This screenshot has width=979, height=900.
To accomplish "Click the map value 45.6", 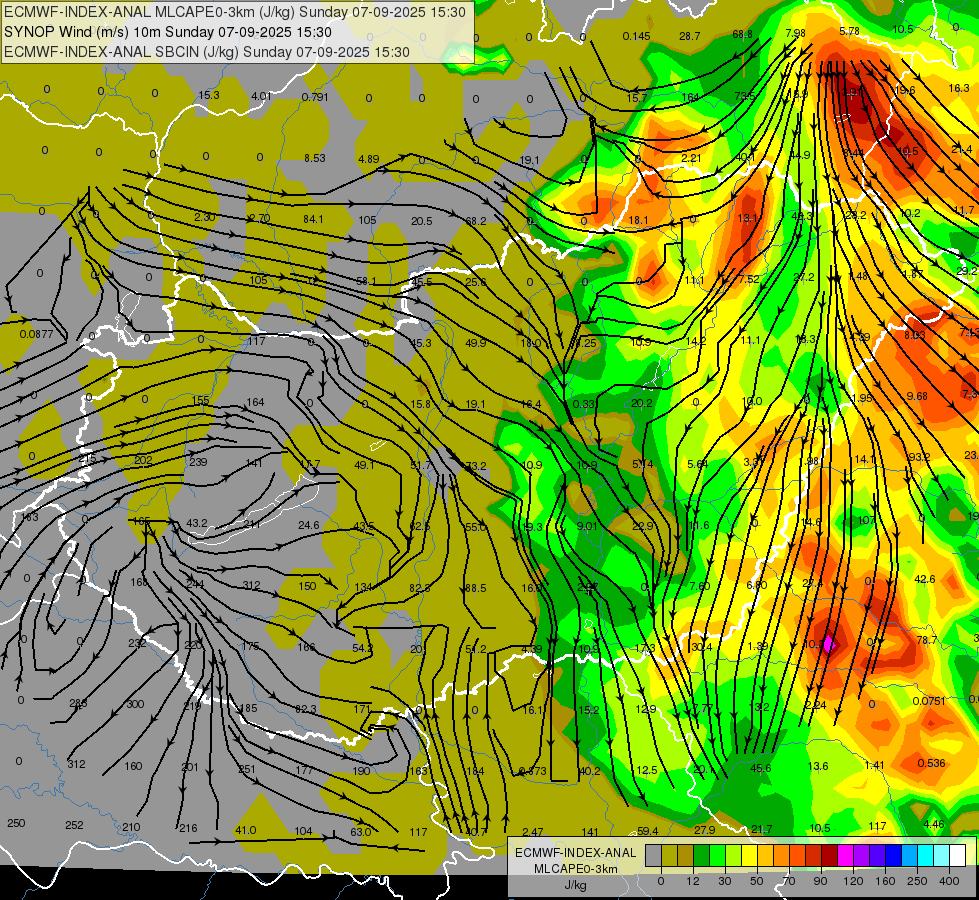I will [760, 768].
